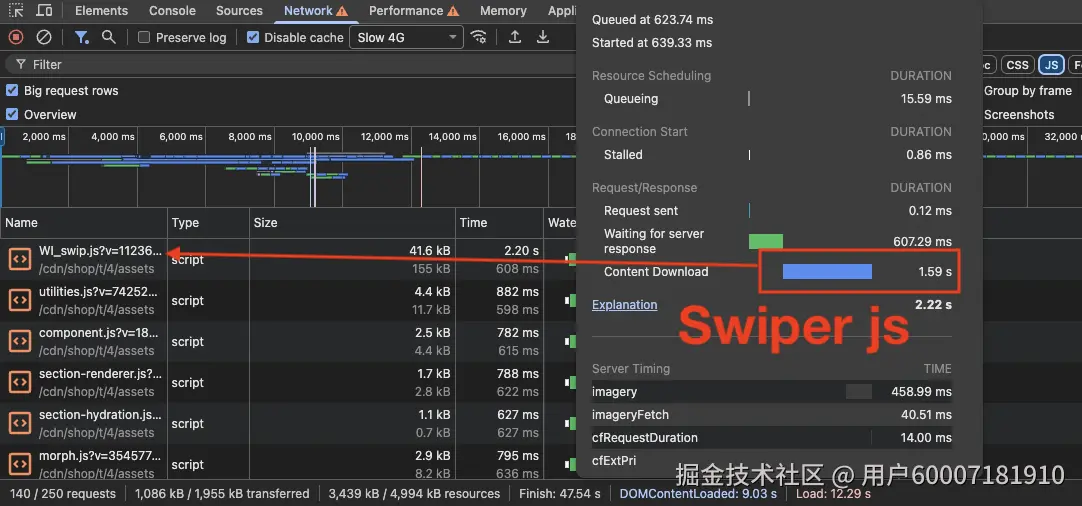
Task: Open the timing Explanation link
Action: [624, 304]
